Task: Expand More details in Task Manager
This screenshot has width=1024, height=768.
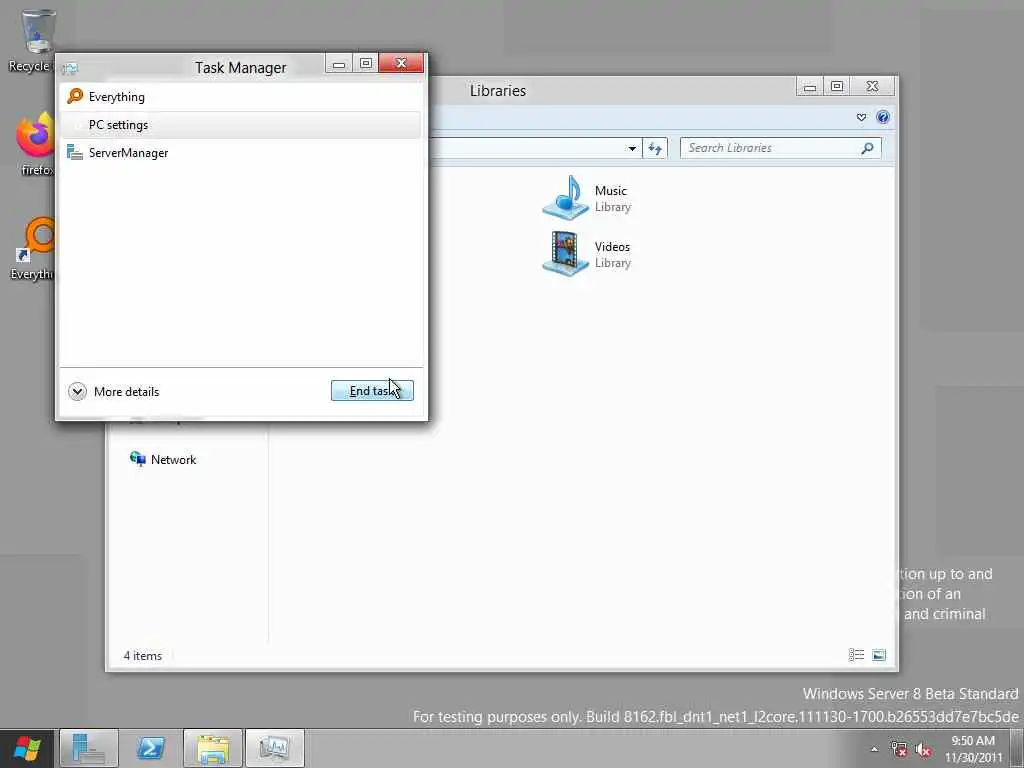Action: 114,392
